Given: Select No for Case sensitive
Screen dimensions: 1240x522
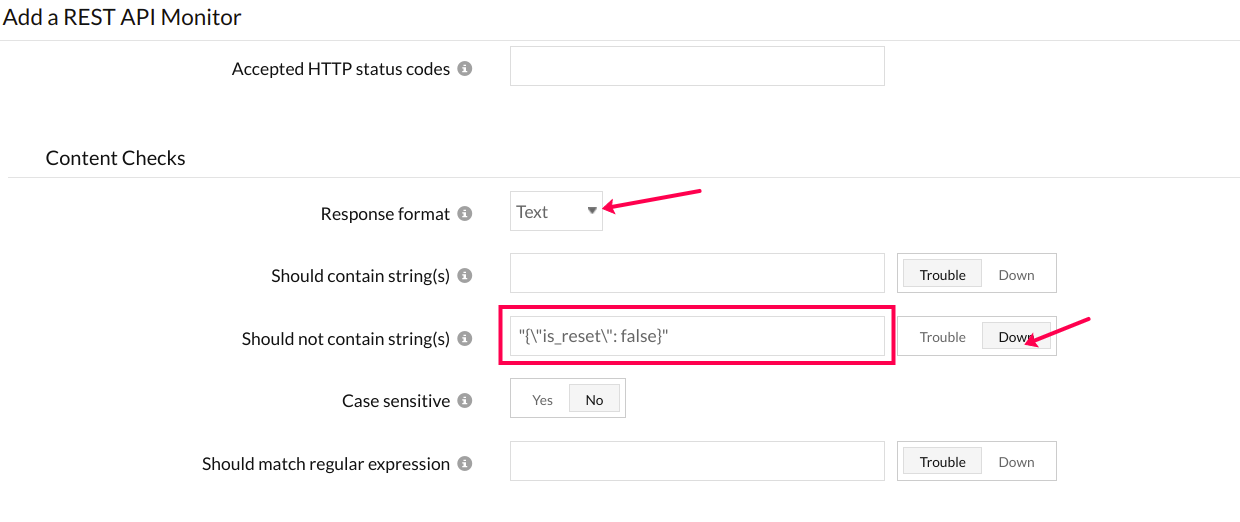Looking at the screenshot, I should [x=595, y=400].
